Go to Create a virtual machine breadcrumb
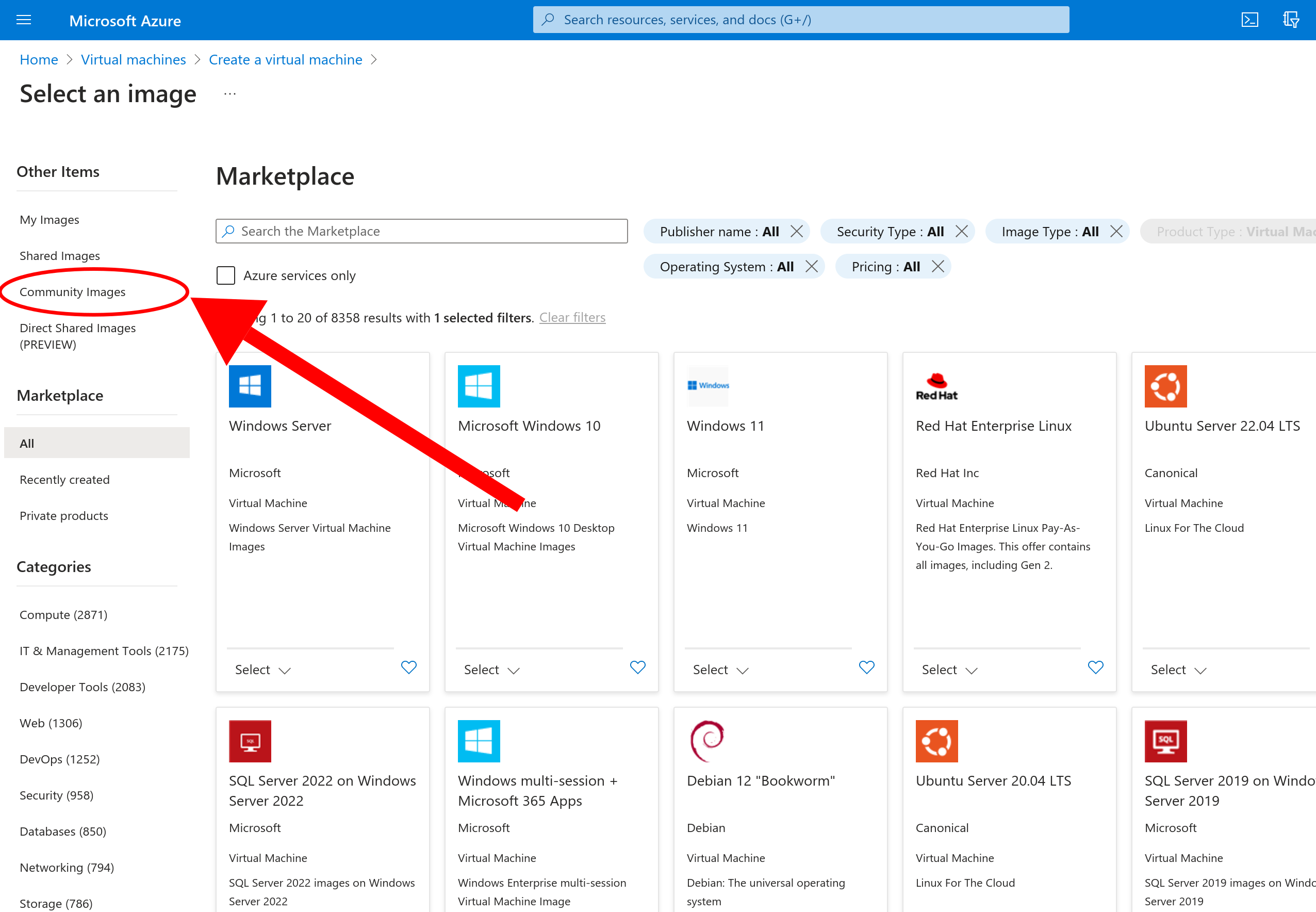This screenshot has width=1316, height=912. (x=286, y=59)
